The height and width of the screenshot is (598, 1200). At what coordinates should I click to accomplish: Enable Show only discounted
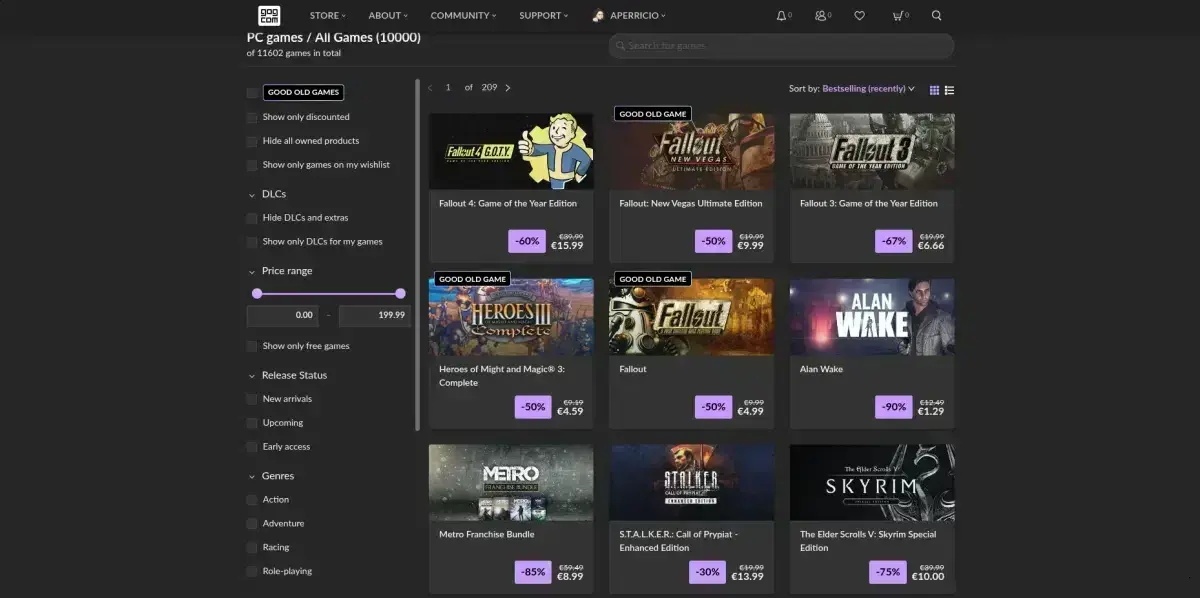pyautogui.click(x=252, y=117)
